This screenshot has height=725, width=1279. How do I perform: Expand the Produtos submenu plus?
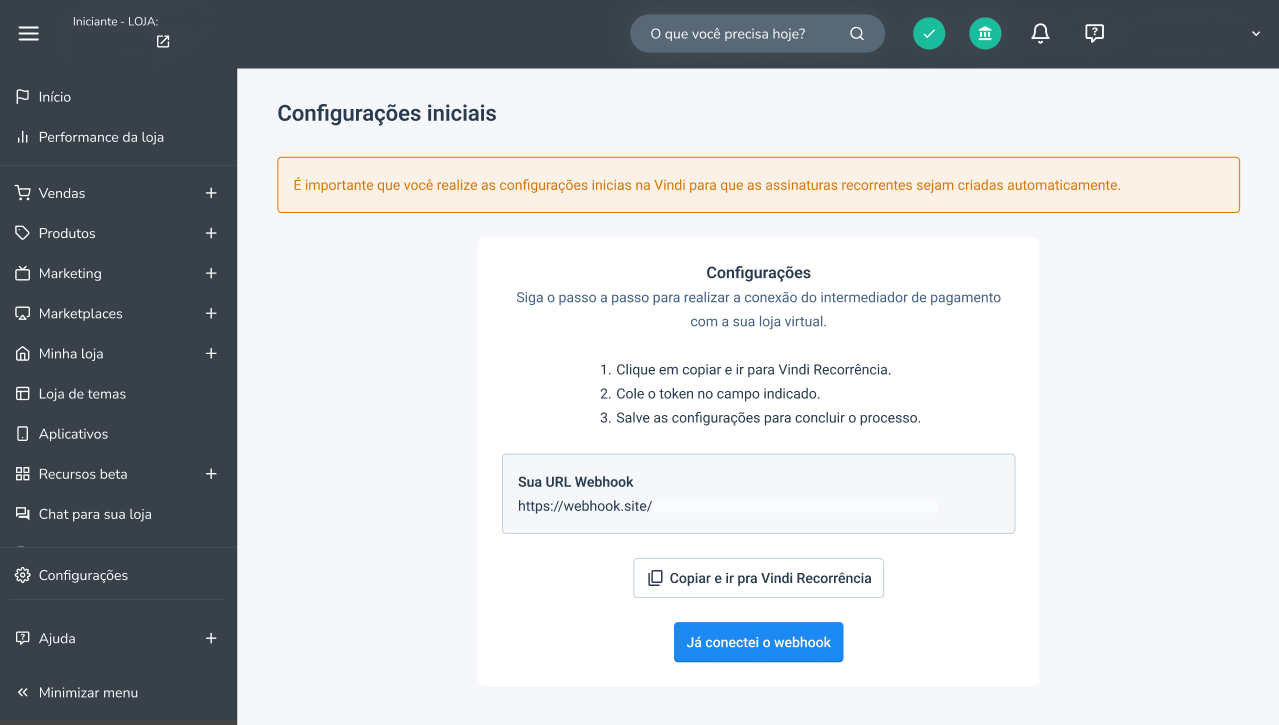pyautogui.click(x=211, y=233)
